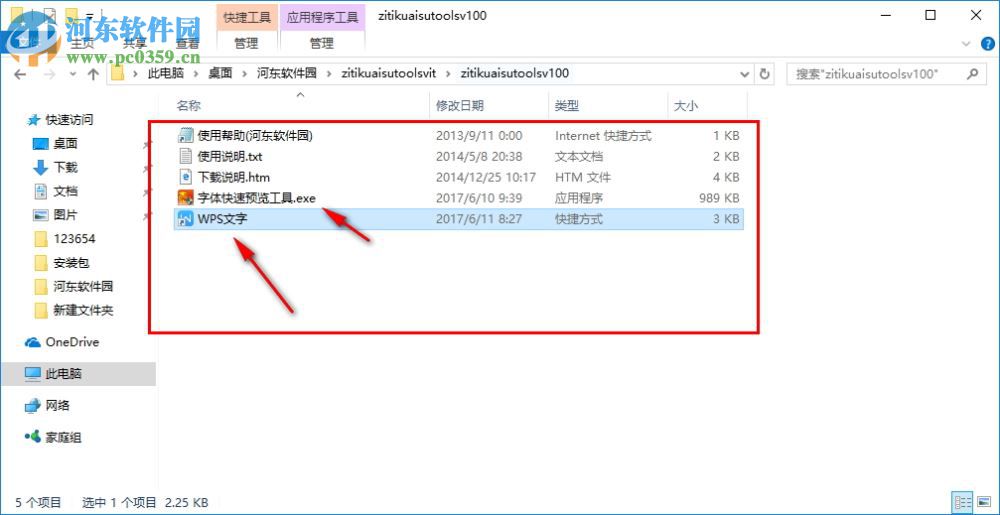The height and width of the screenshot is (515, 1000).
Task: Click the WPS文字 shortcut icon
Action: 186,219
